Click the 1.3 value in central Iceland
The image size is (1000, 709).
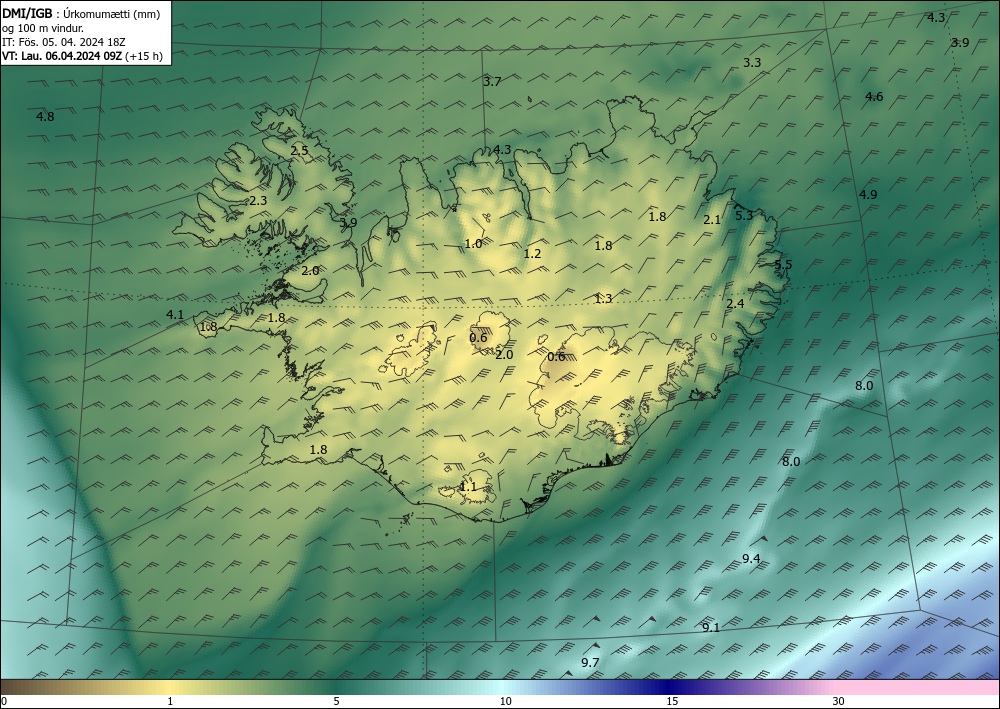[x=603, y=298]
